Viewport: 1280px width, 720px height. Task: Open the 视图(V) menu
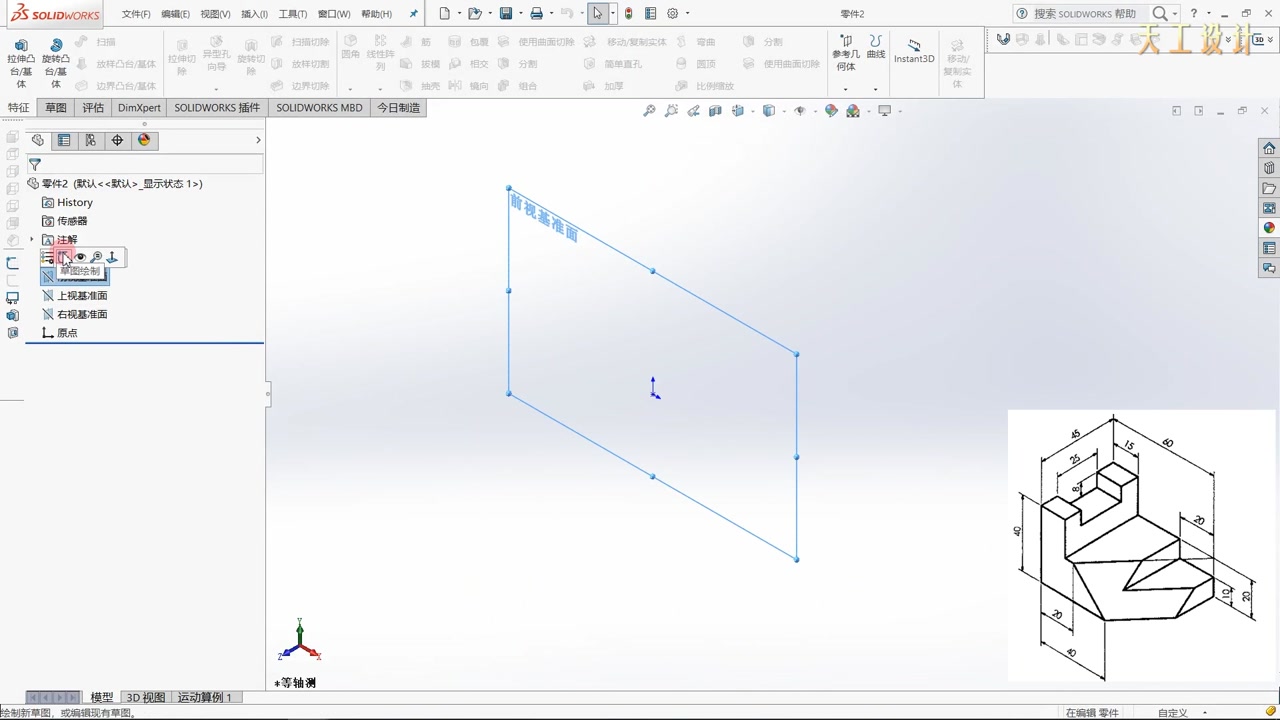pyautogui.click(x=215, y=14)
